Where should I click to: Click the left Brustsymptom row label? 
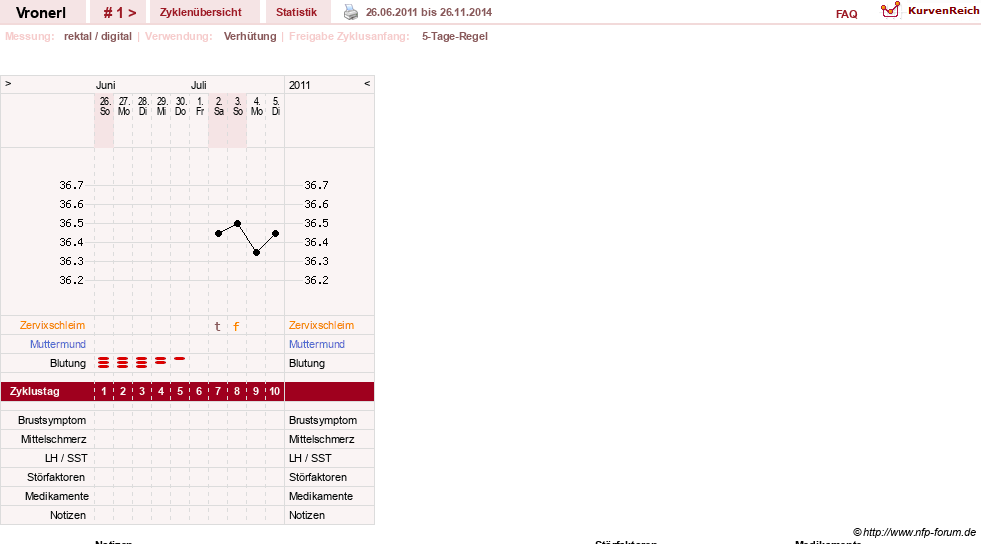tap(52, 420)
